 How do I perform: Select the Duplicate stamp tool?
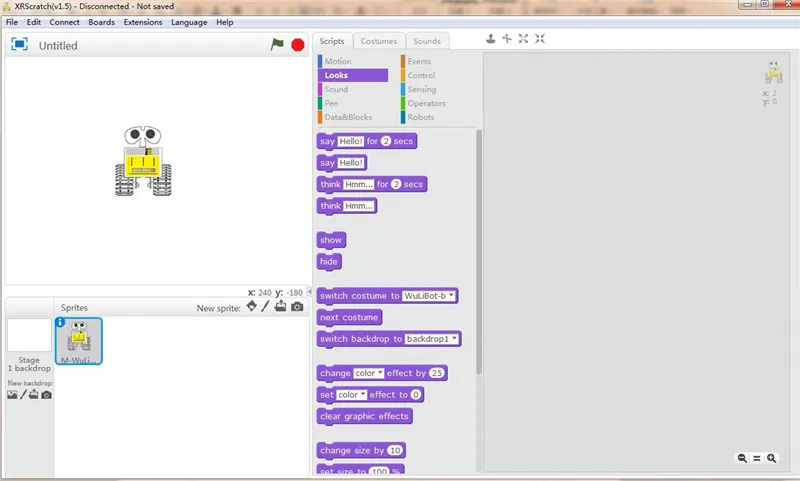click(490, 39)
